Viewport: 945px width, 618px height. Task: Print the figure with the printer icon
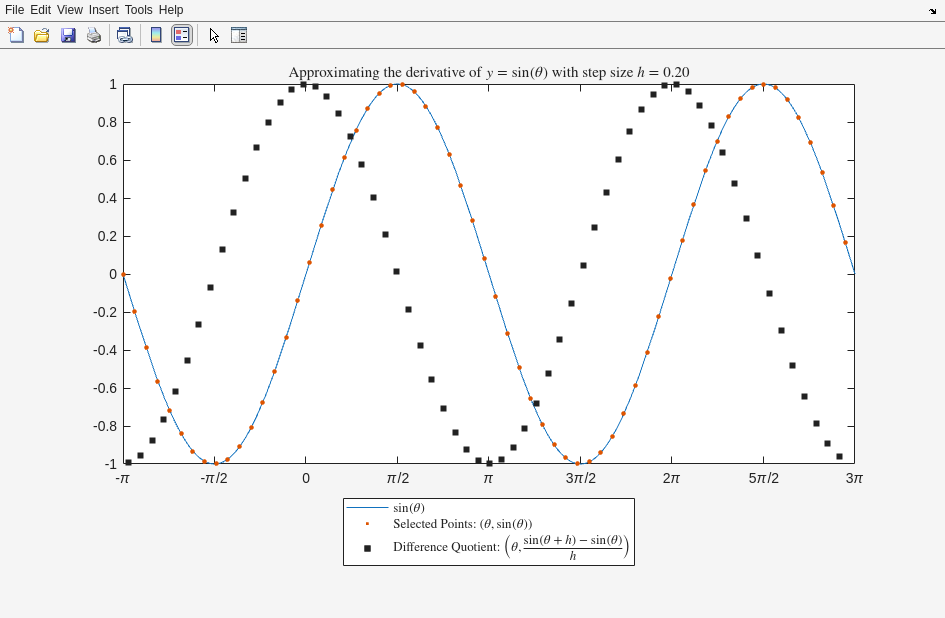pos(94,35)
